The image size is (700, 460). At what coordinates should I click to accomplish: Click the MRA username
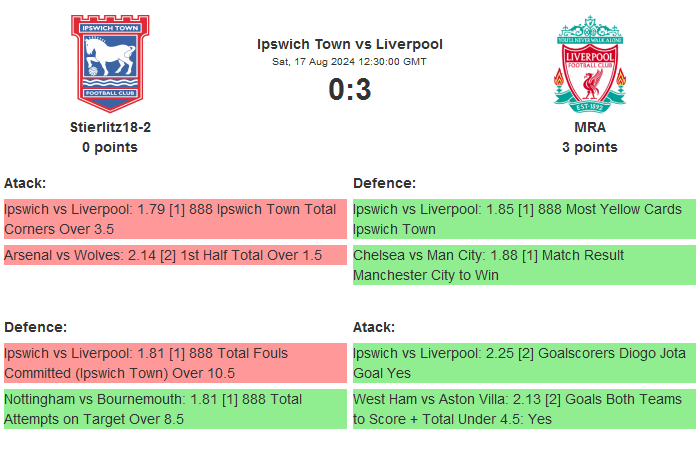click(x=590, y=127)
